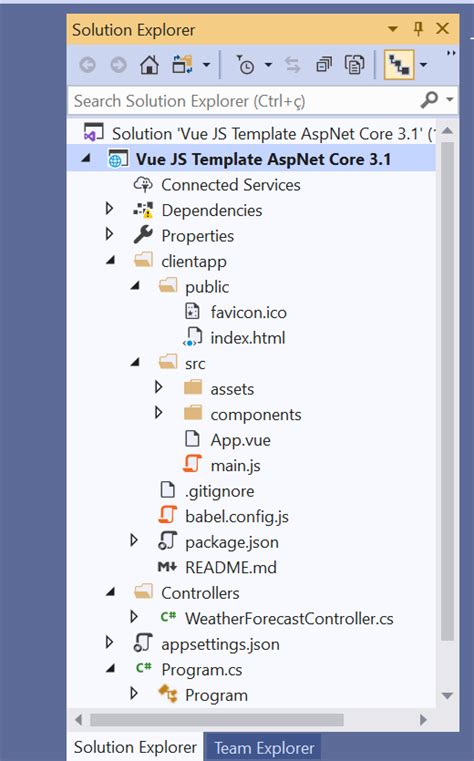Select Connected Services label
474x761 pixels.
click(231, 185)
